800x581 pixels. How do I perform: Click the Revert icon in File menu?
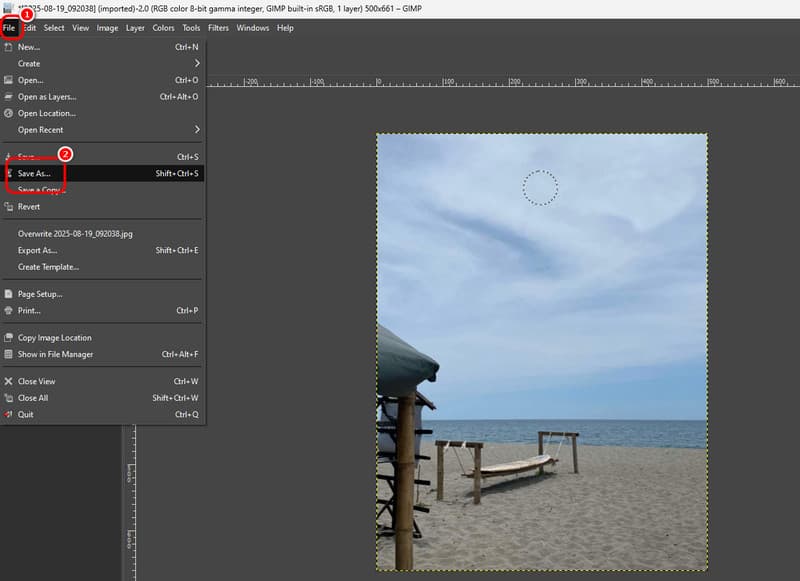pyautogui.click(x=8, y=207)
